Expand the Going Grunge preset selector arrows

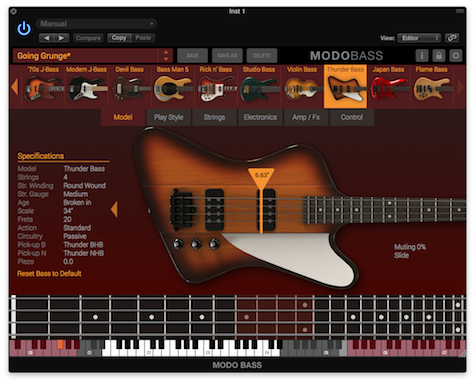pyautogui.click(x=166, y=56)
